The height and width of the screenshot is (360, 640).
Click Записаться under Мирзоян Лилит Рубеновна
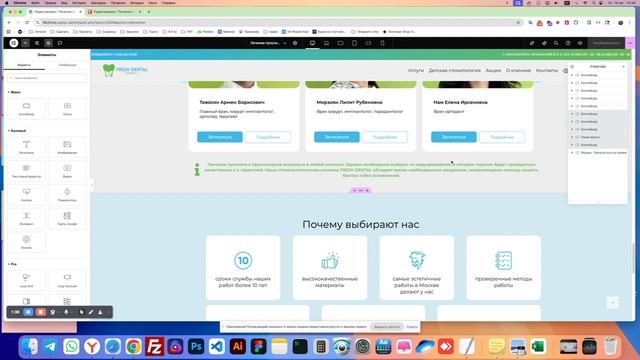[337, 137]
